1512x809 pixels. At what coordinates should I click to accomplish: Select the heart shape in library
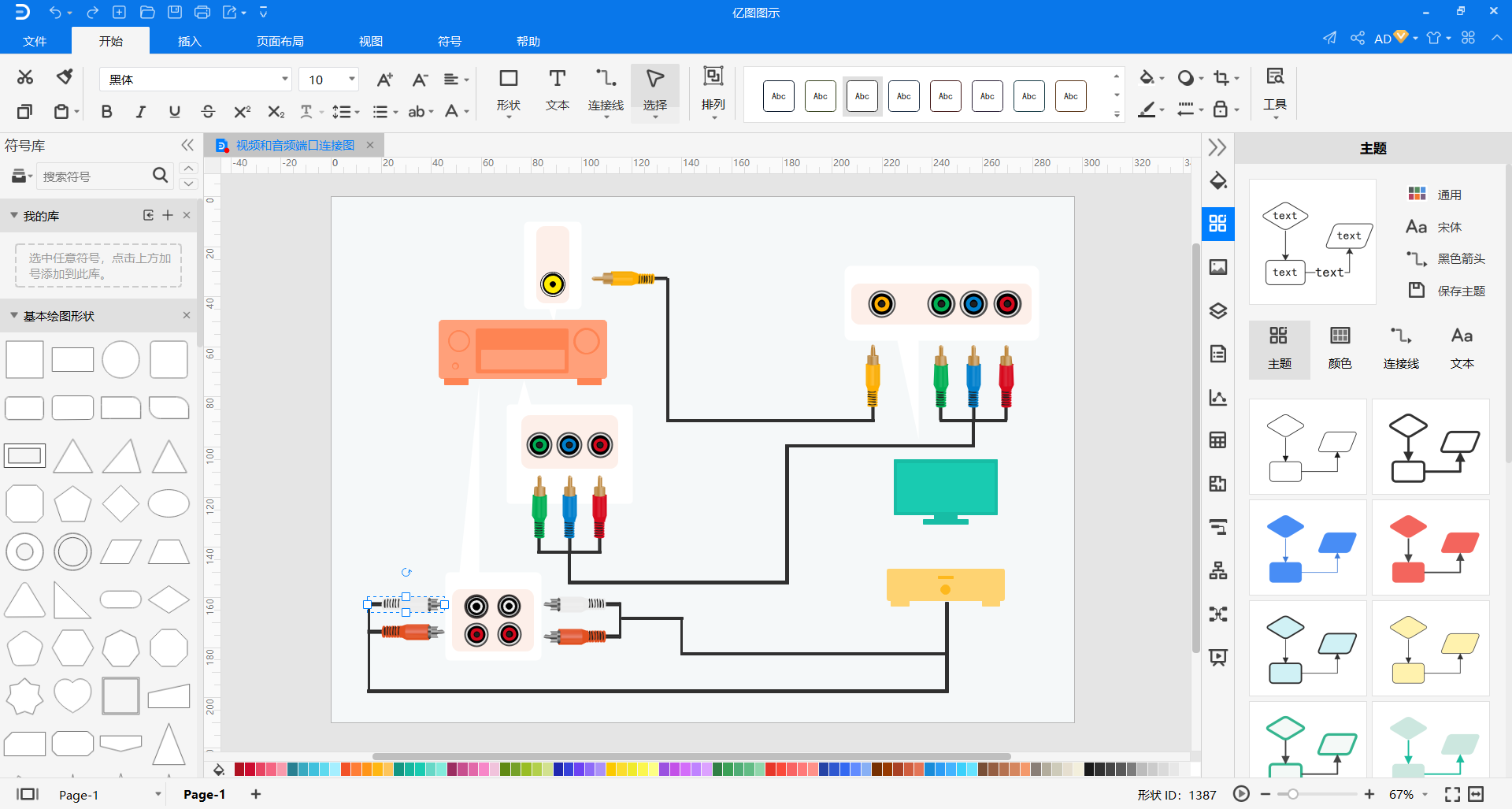pos(72,696)
